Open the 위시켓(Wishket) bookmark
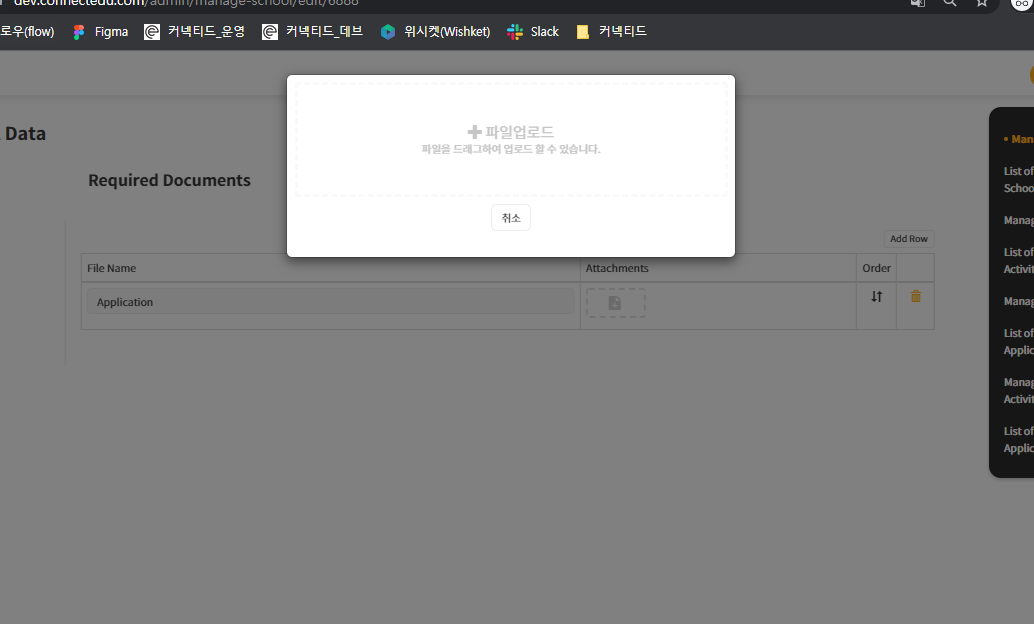The height and width of the screenshot is (624, 1034). pos(435,32)
